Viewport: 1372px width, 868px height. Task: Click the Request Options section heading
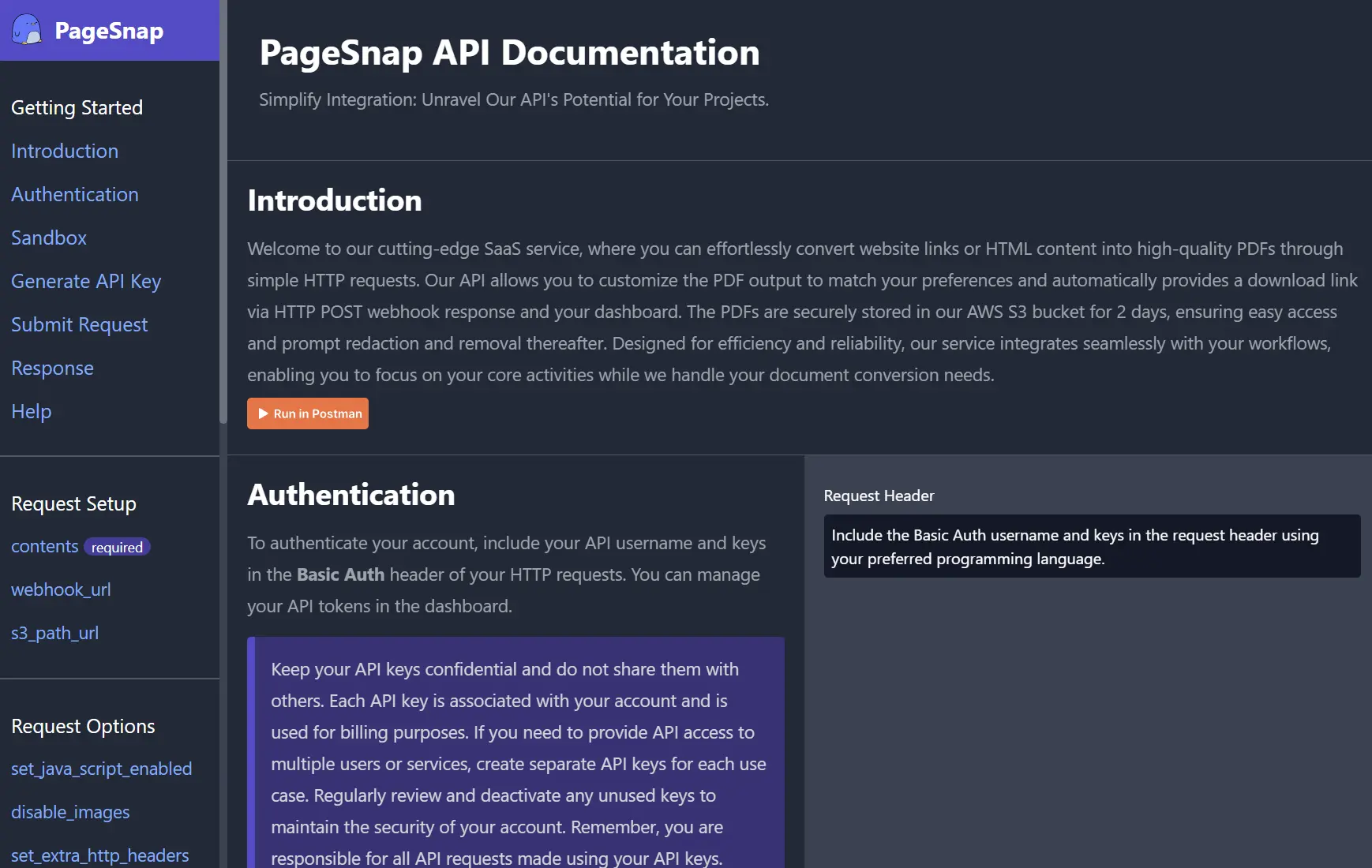pos(83,726)
